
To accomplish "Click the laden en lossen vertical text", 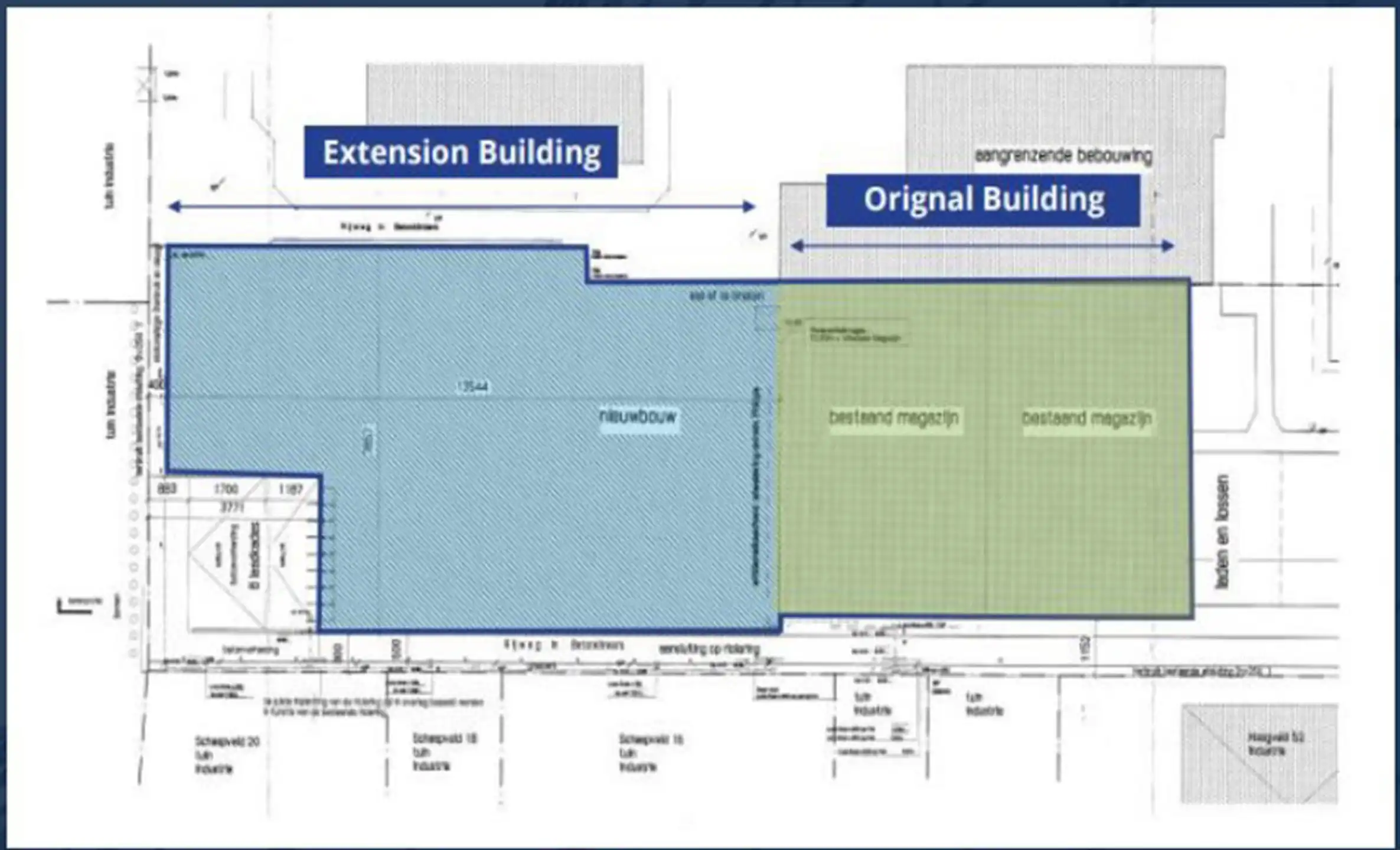I will [1222, 531].
